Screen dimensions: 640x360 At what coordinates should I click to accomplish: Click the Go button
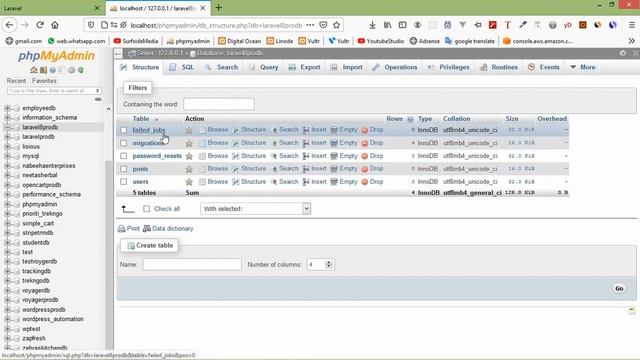pyautogui.click(x=619, y=289)
